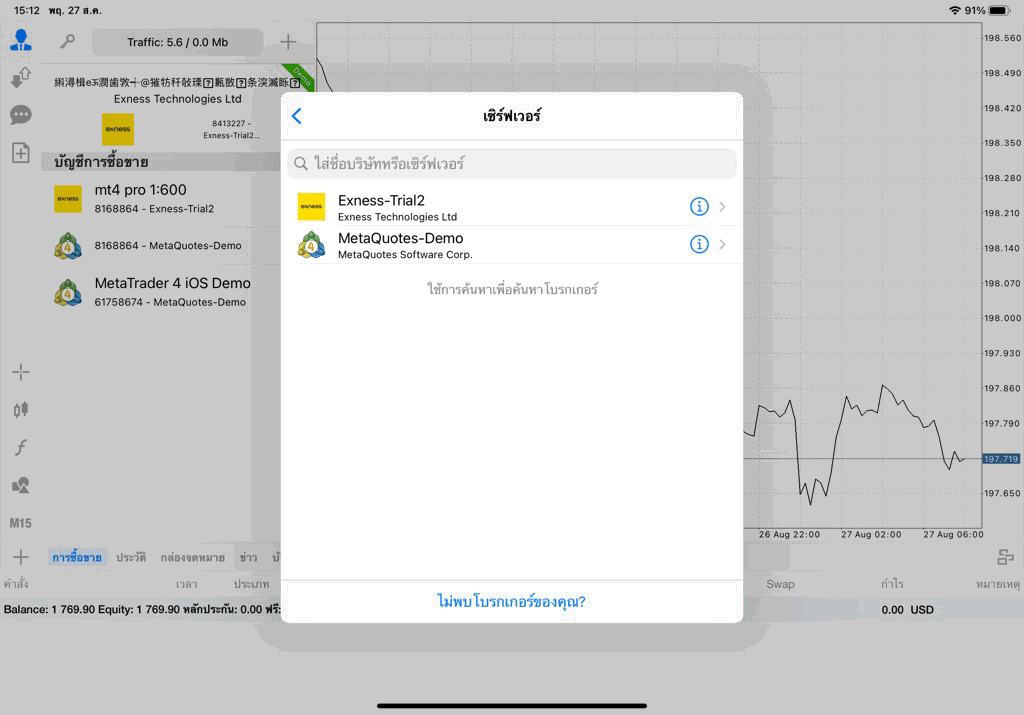This screenshot has height=715, width=1024.
Task: Click the บัญชีการซื้อขาย section header
Action: click(101, 162)
